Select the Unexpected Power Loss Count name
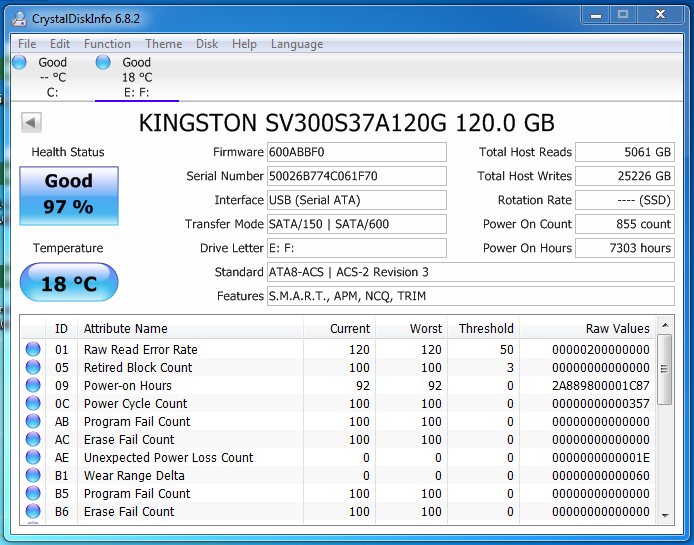This screenshot has width=694, height=545. (168, 457)
